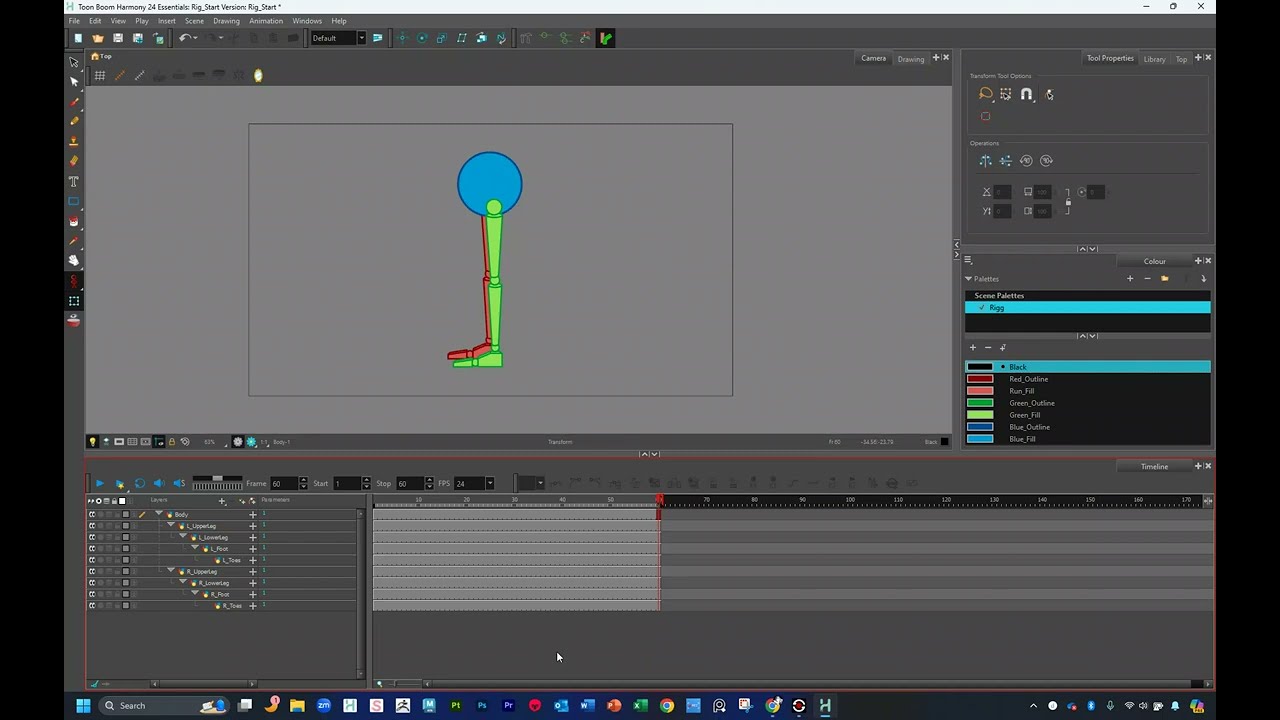Enable the Snap magnet option in Tool Properties
Image resolution: width=1280 pixels, height=720 pixels.
(1027, 94)
